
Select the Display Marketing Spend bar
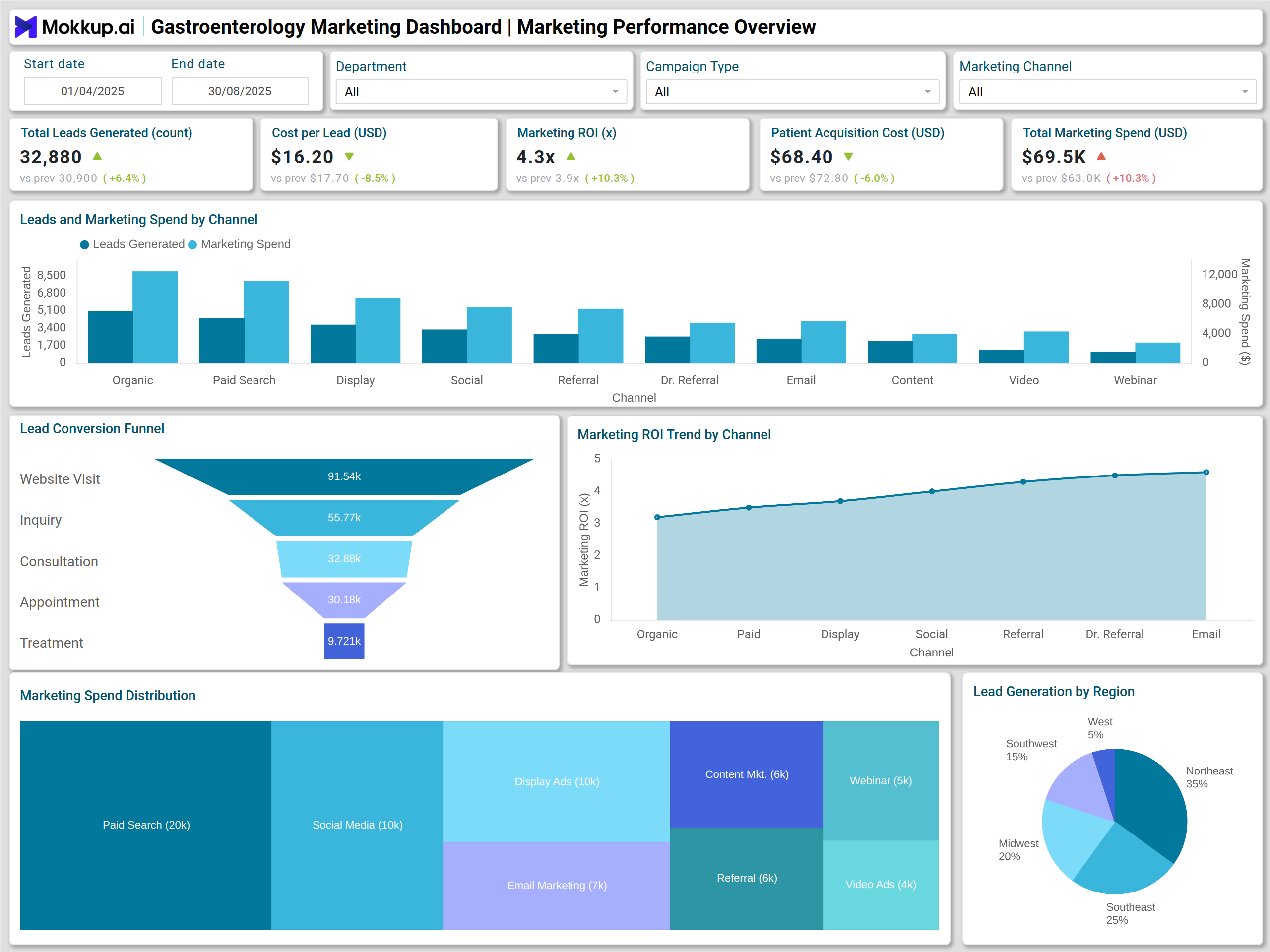pyautogui.click(x=378, y=331)
